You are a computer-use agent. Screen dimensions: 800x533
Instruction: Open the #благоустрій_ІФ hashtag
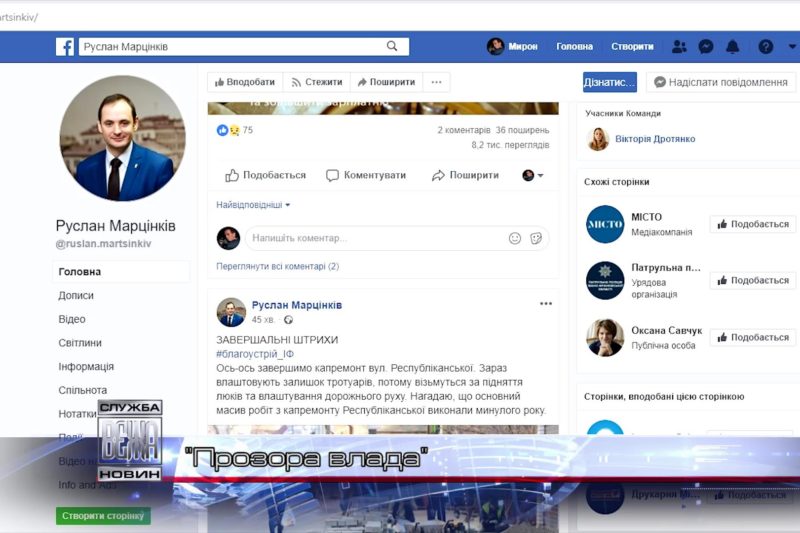[255, 354]
